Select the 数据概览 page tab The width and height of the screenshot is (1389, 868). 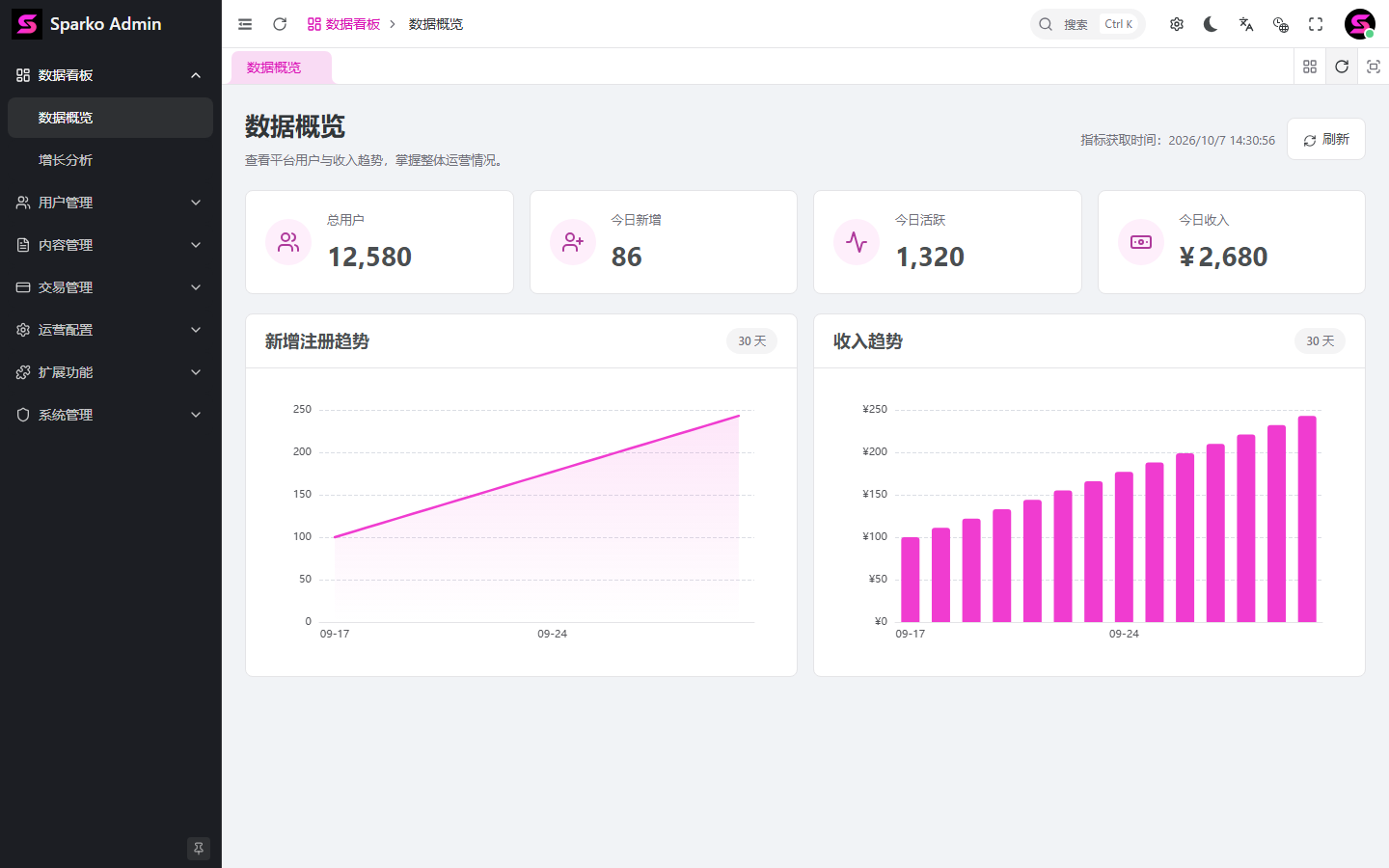[282, 68]
